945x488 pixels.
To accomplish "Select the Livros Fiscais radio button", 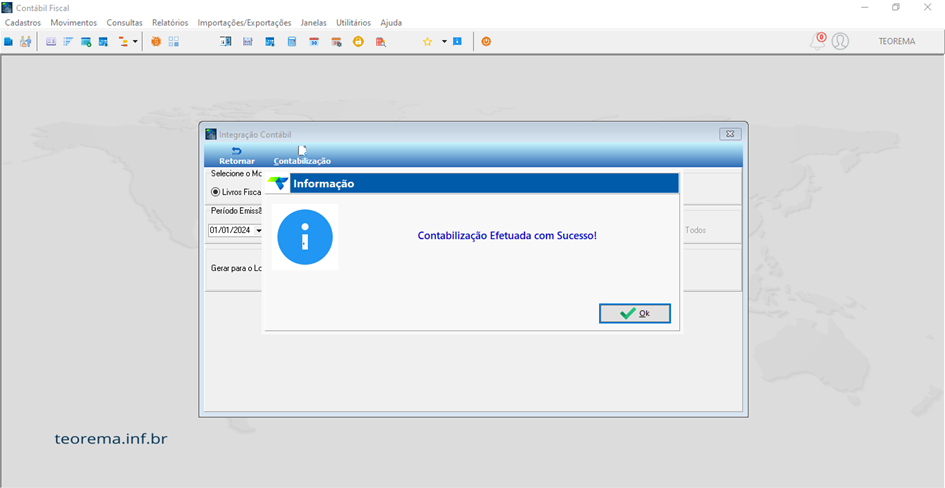I will (215, 192).
